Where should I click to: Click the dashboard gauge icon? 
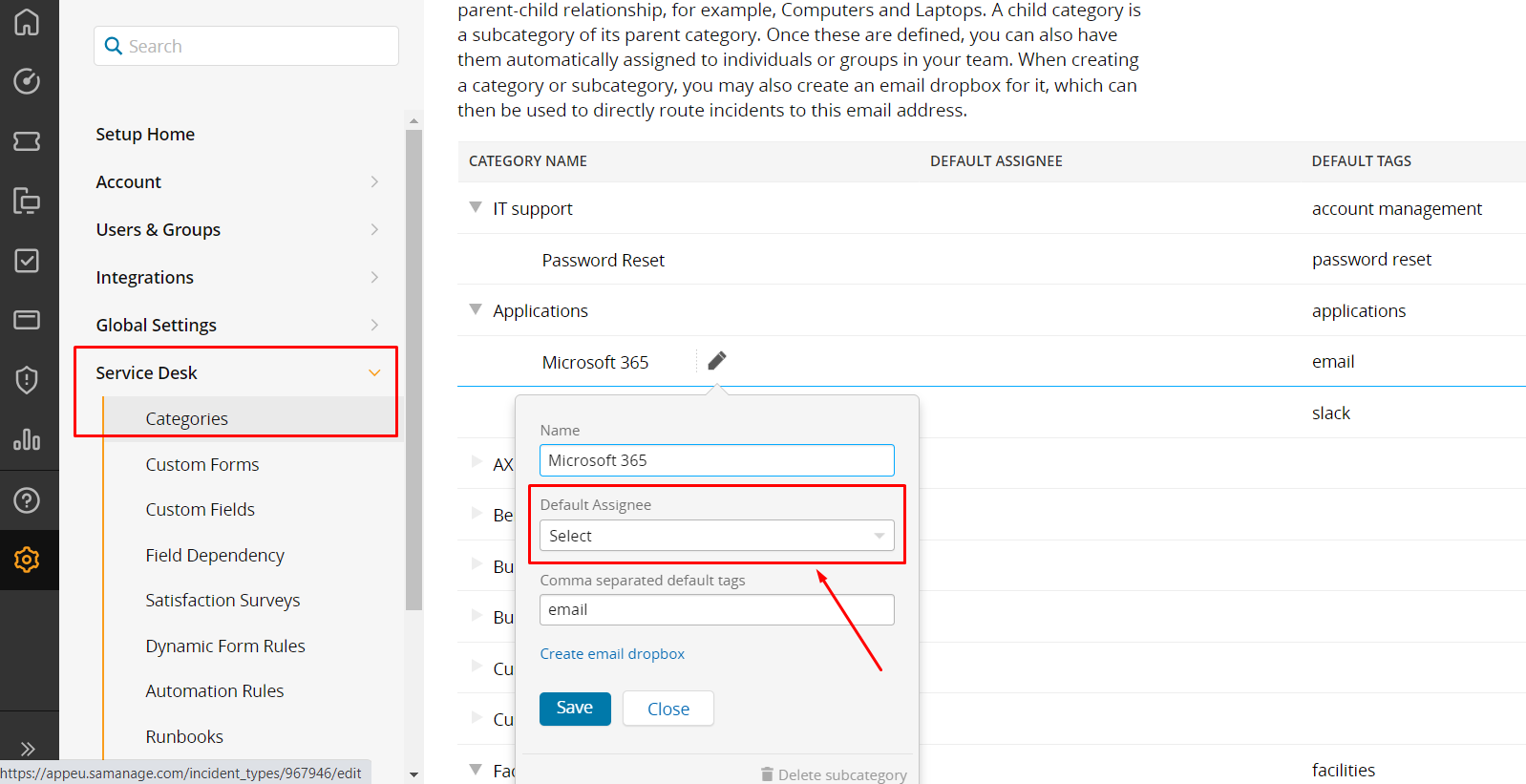(x=27, y=81)
